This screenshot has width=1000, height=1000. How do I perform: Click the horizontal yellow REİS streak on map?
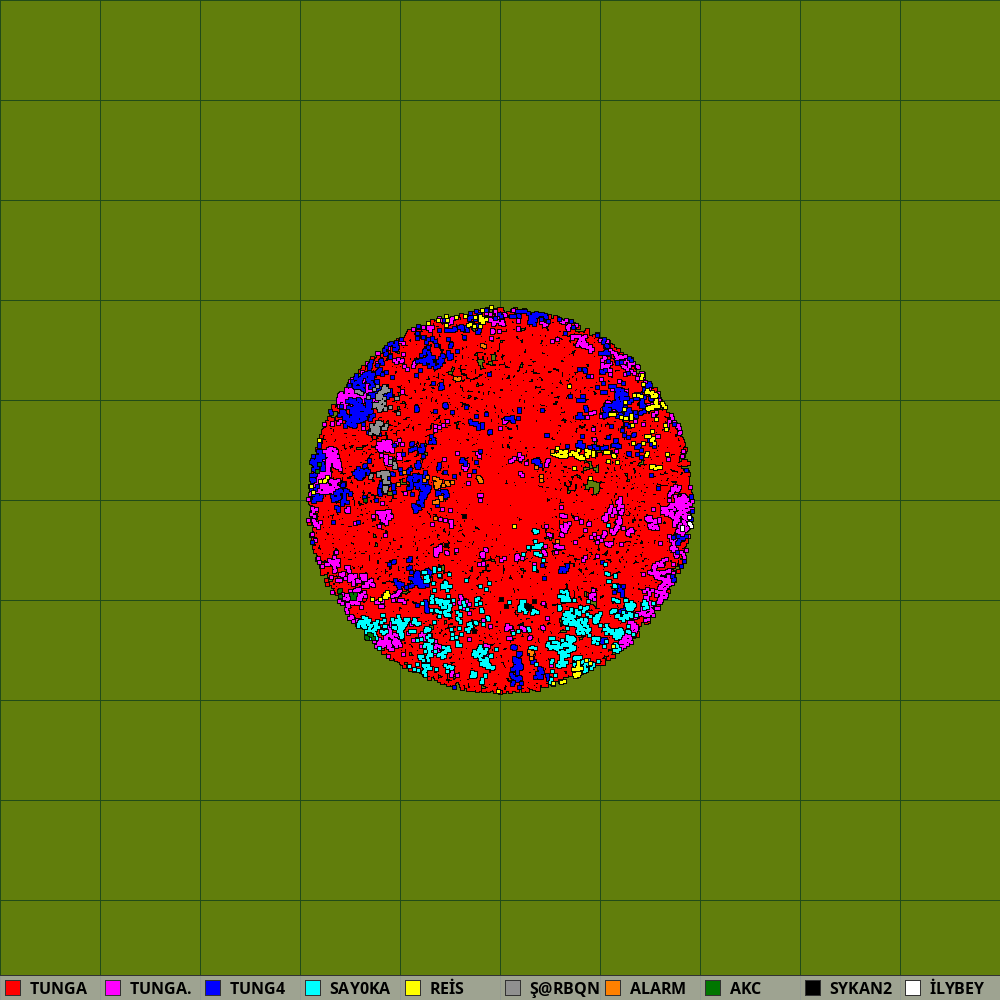(572, 454)
